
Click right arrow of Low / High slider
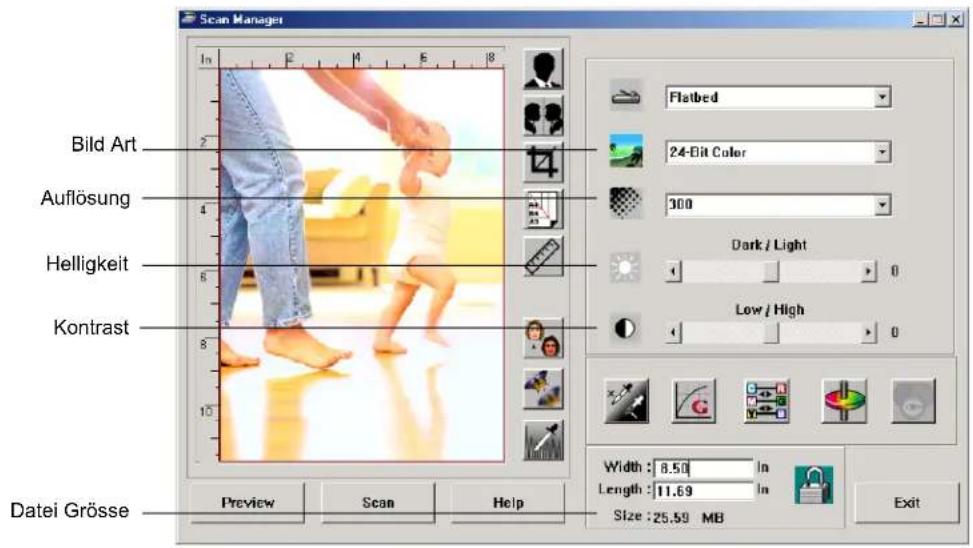coord(868,333)
